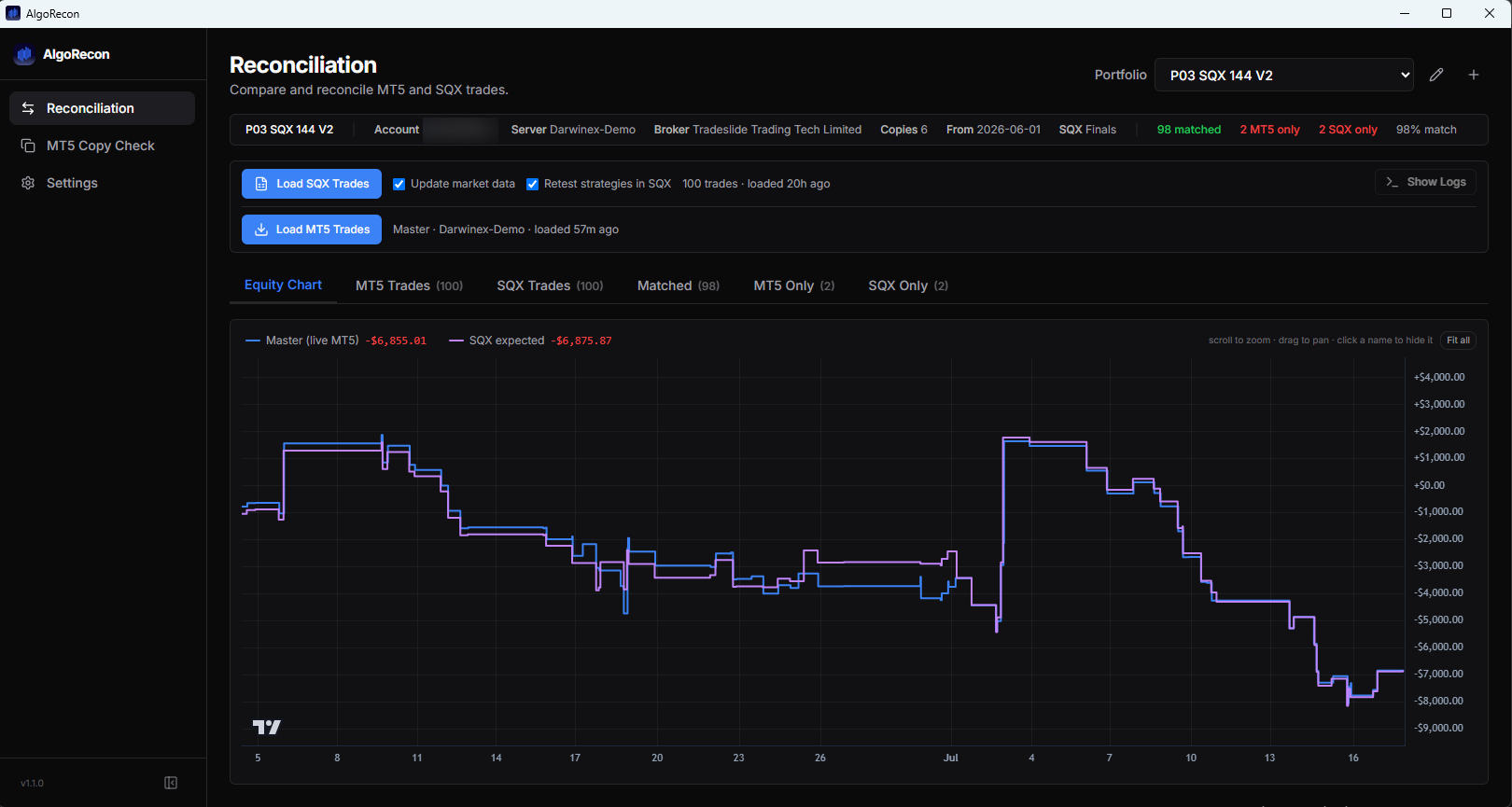Hide the Master (live MT5) series legend
Screen dimensions: 1512x807
312,341
